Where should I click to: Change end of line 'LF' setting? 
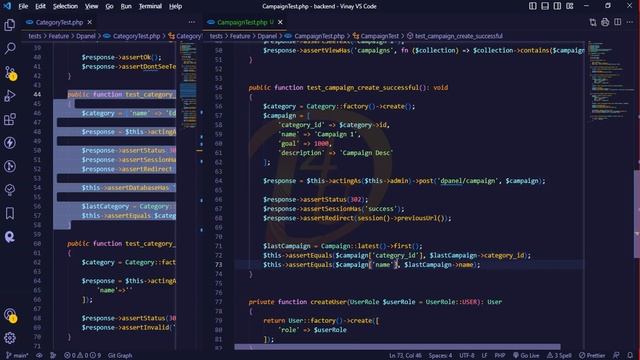tap(484, 356)
